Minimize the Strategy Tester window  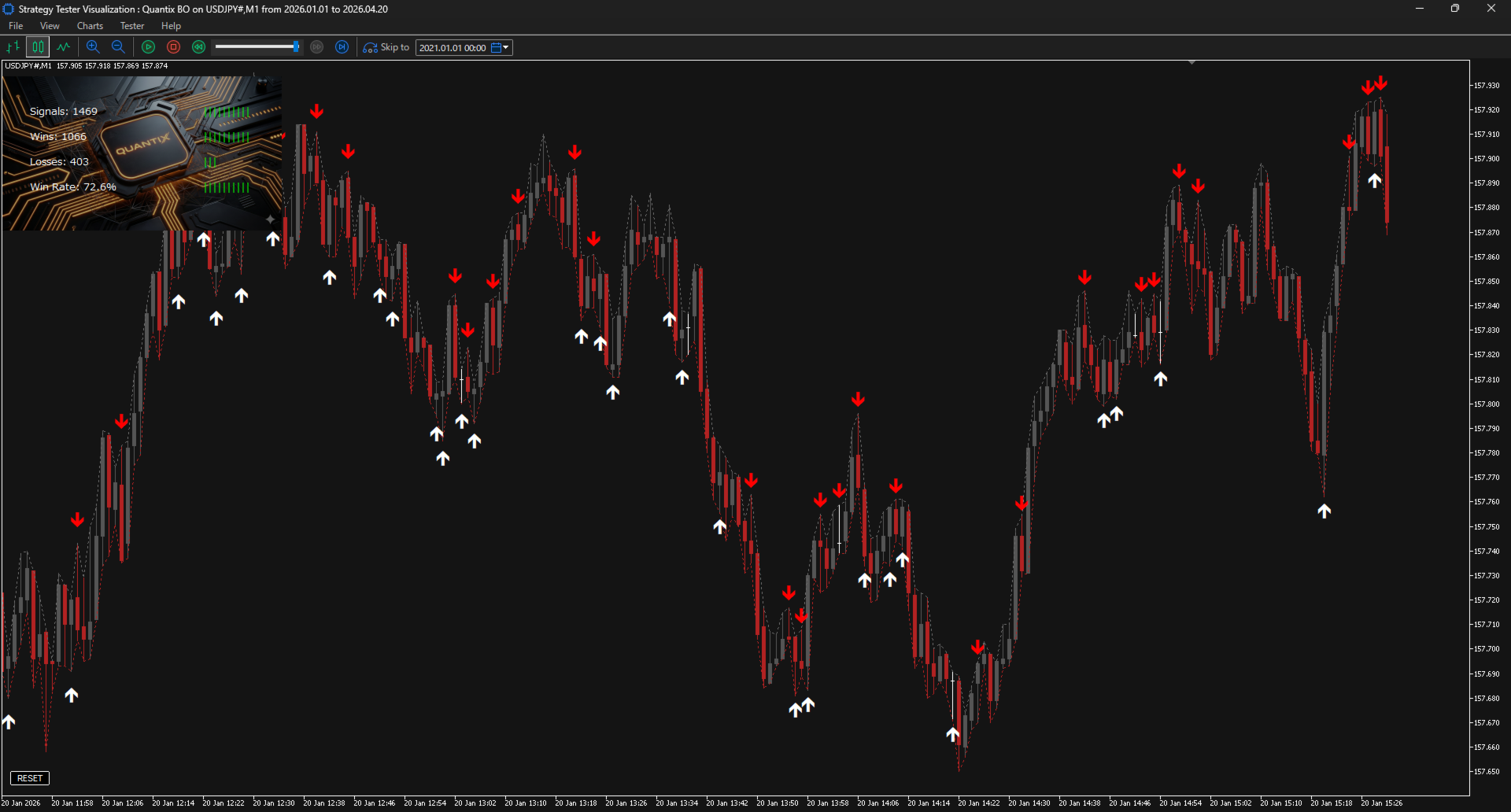click(x=1420, y=9)
